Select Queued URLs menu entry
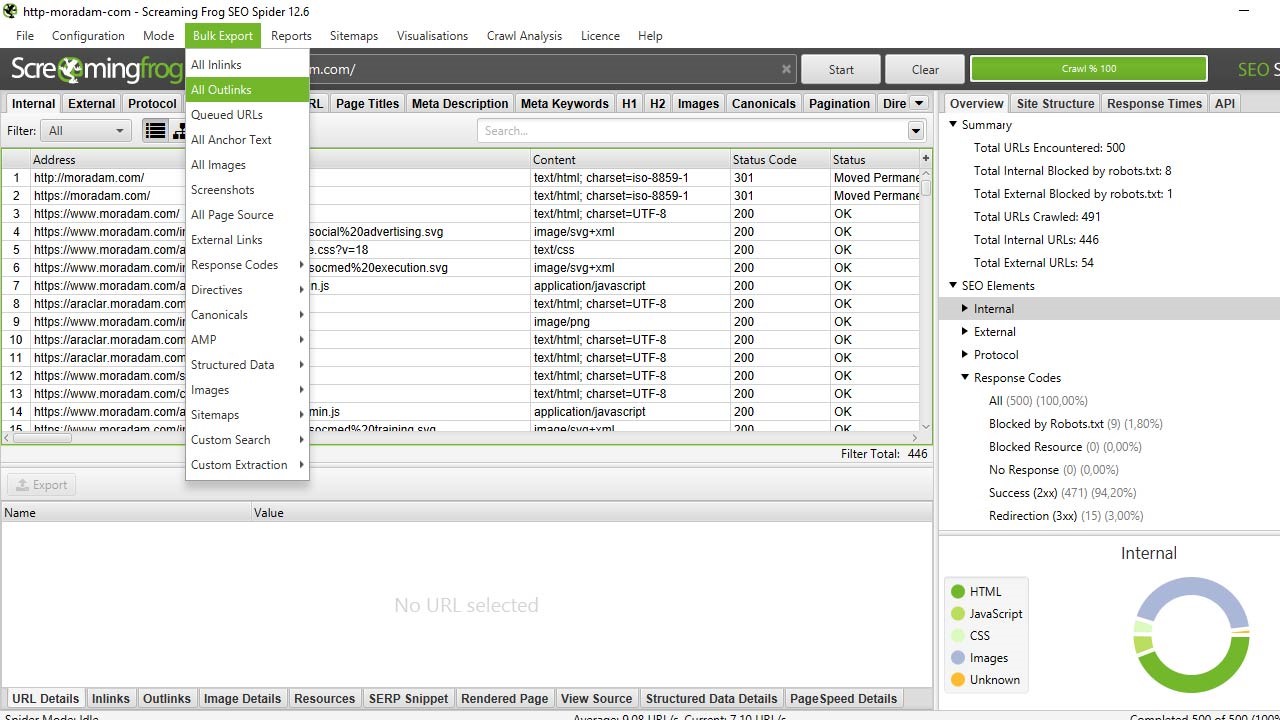1280x720 pixels. [247, 115]
